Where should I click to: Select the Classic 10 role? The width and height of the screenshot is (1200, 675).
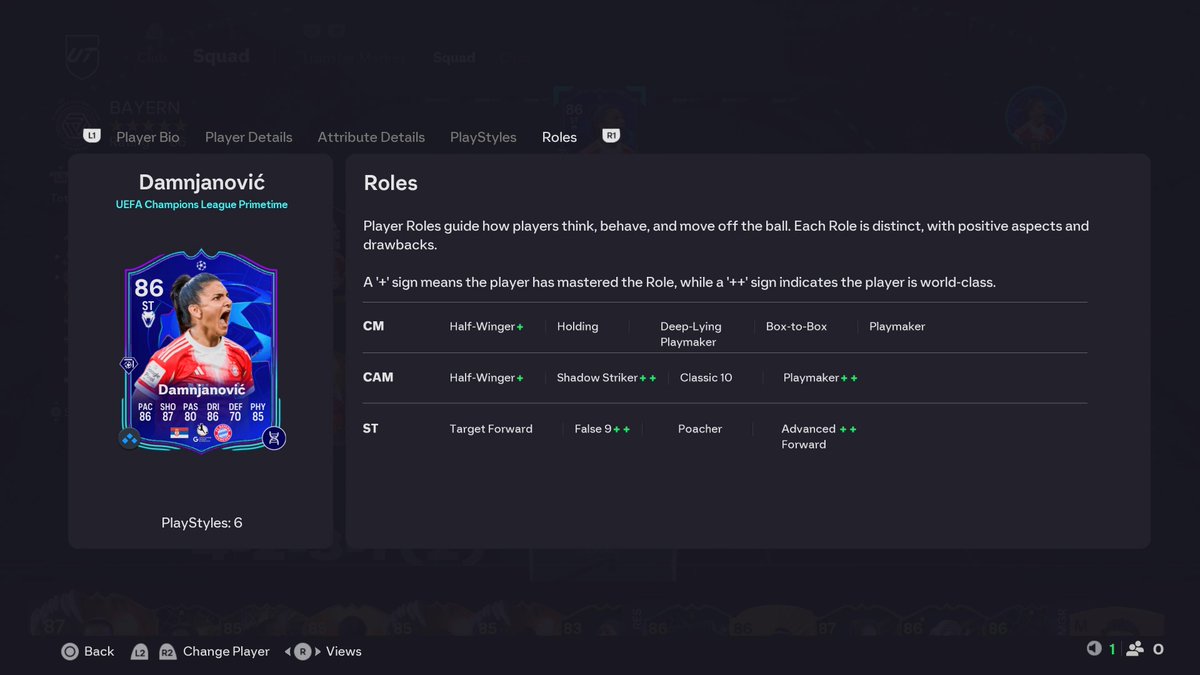(x=706, y=378)
